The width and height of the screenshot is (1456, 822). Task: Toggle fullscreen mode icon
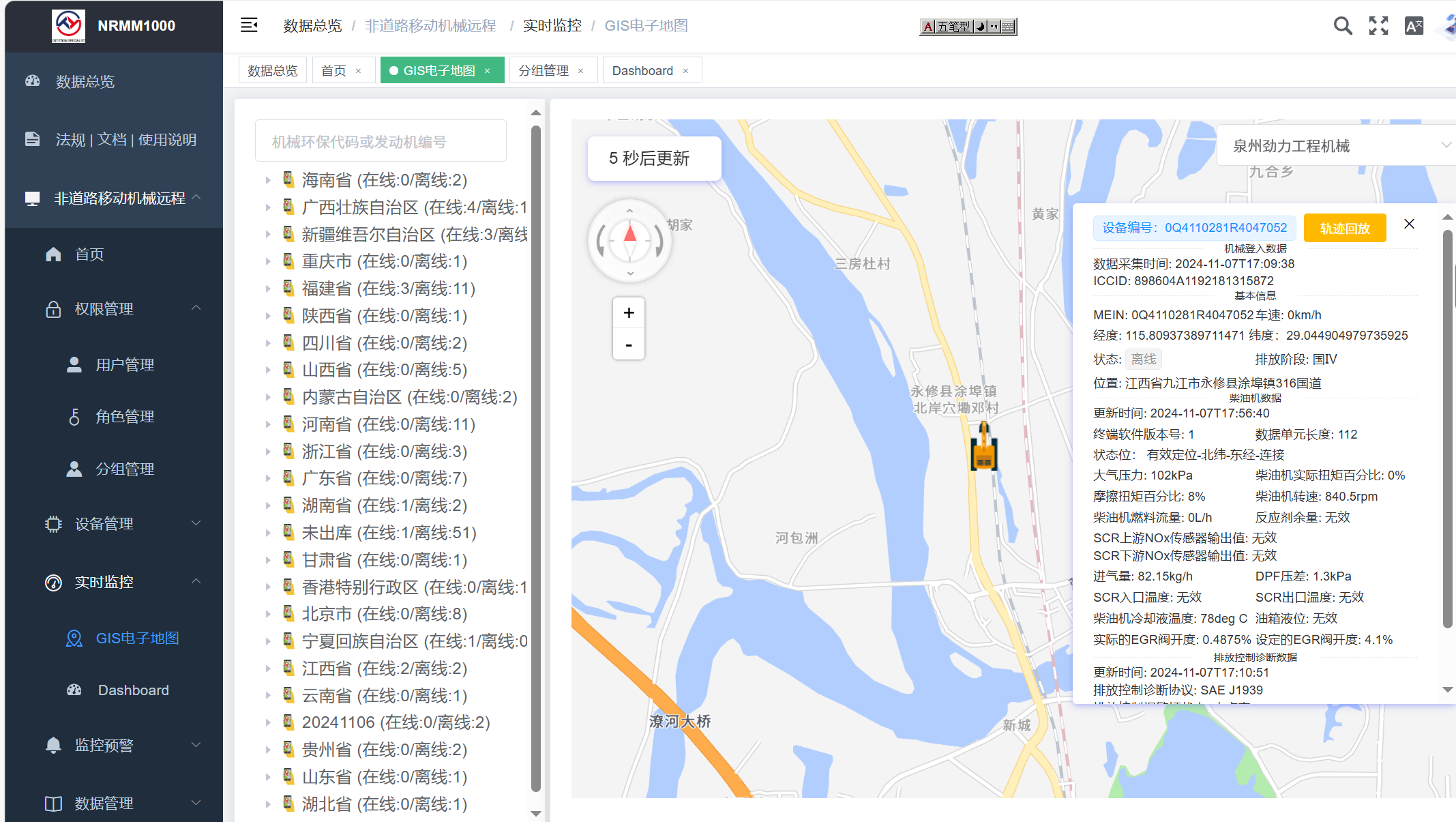[1378, 26]
